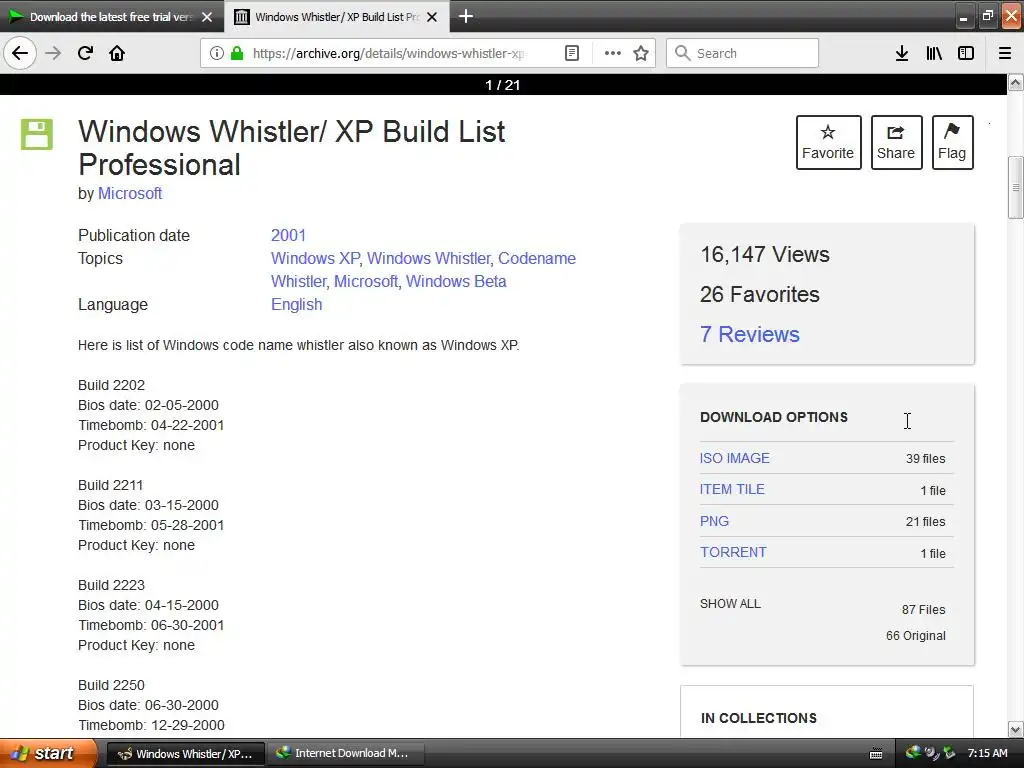
Task: Add item to favorites with Favorite button
Action: [828, 142]
